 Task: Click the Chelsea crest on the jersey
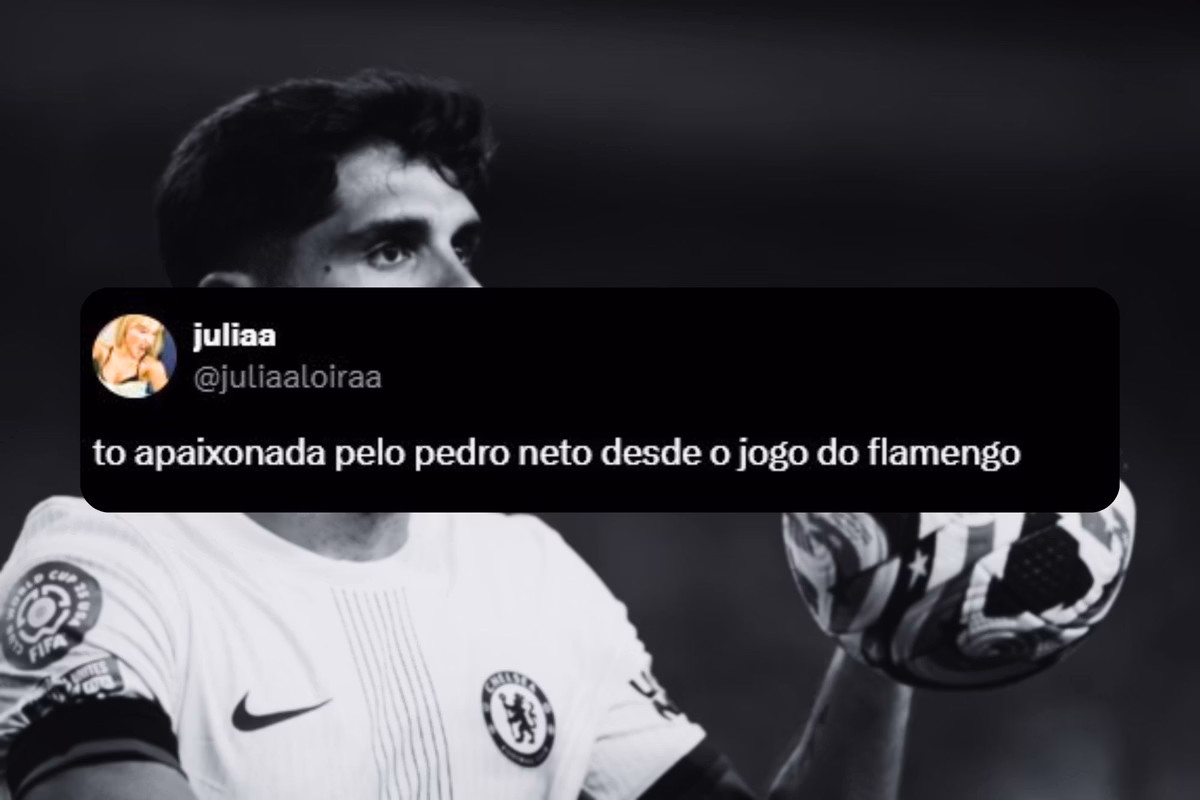click(x=520, y=718)
